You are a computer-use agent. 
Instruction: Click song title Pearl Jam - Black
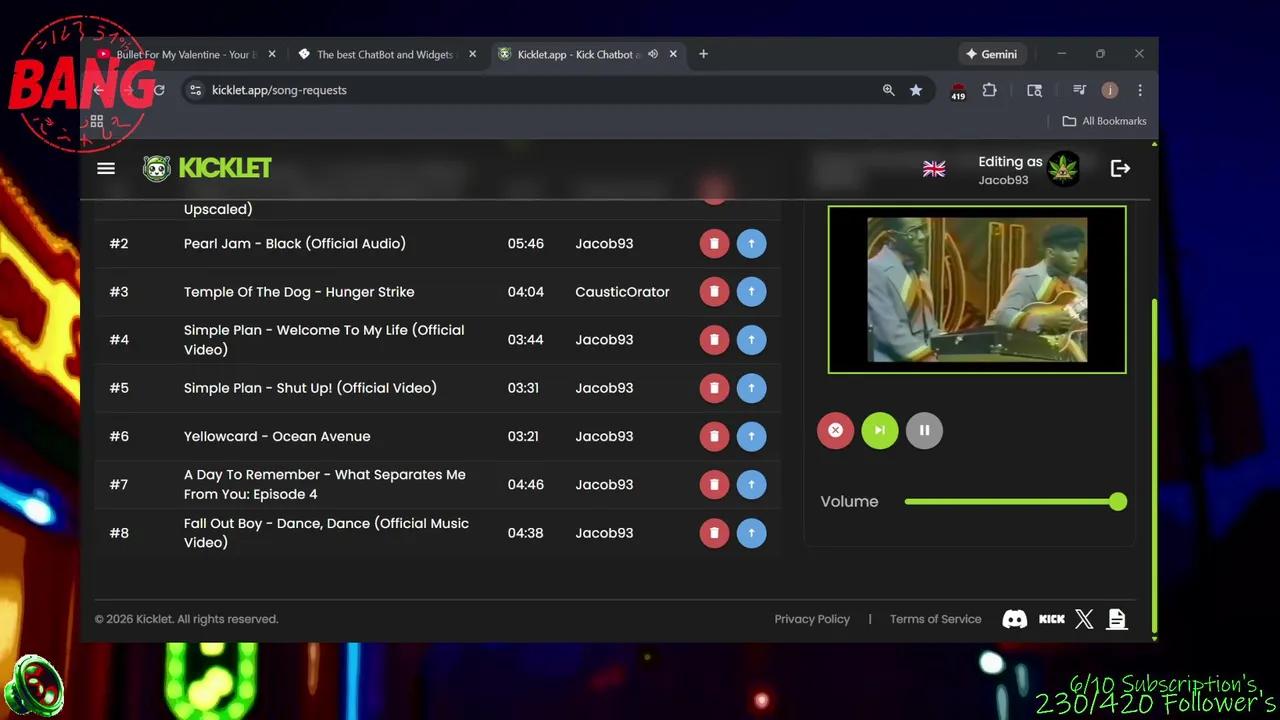[295, 243]
